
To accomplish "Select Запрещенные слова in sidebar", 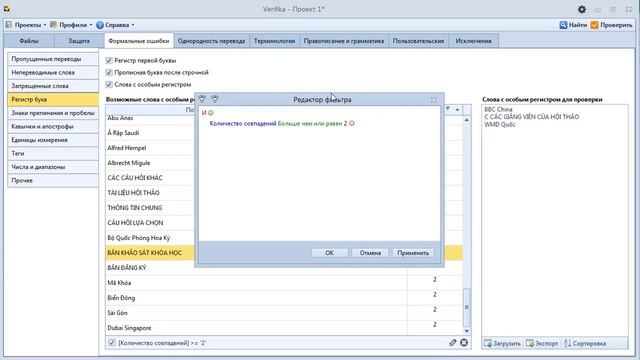I will click(53, 86).
